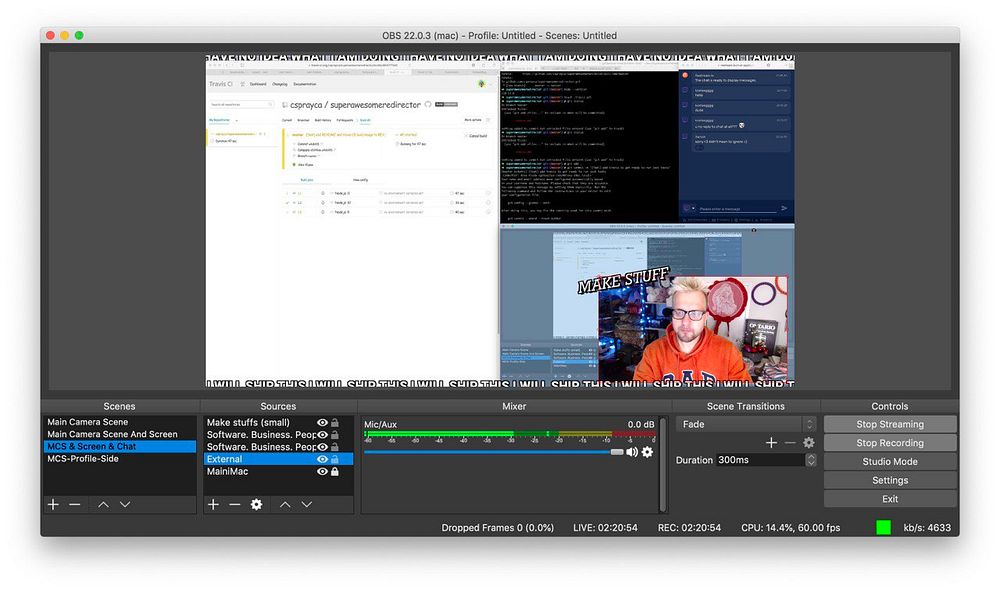This screenshot has width=1000, height=590.
Task: Remove the selected scene with minus icon
Action: (74, 505)
